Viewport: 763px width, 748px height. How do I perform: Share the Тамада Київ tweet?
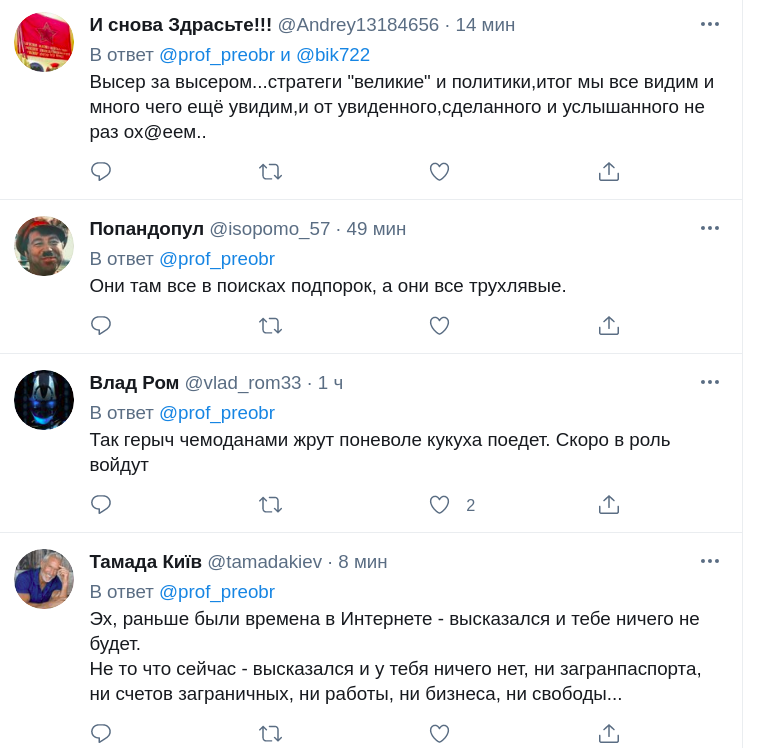point(609,734)
